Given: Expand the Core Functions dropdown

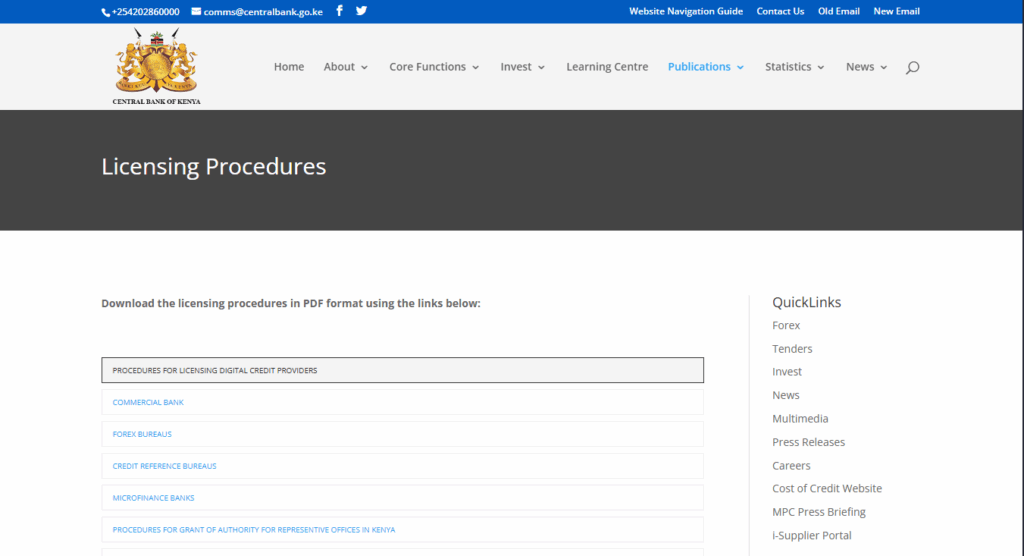Looking at the screenshot, I should 434,67.
